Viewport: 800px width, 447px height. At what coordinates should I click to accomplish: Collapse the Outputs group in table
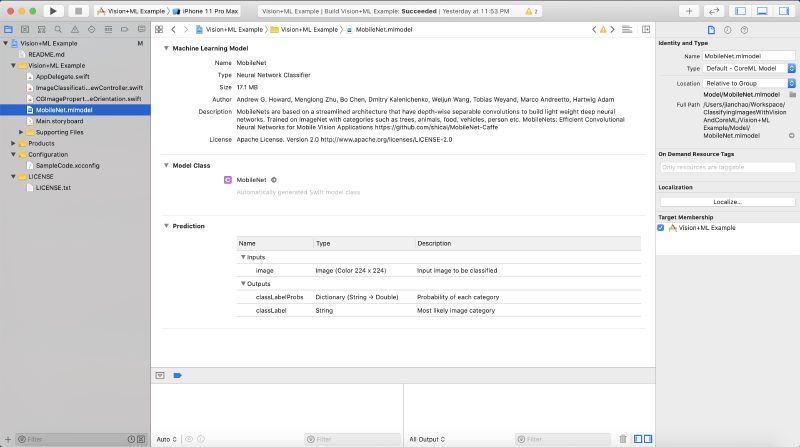(x=243, y=283)
